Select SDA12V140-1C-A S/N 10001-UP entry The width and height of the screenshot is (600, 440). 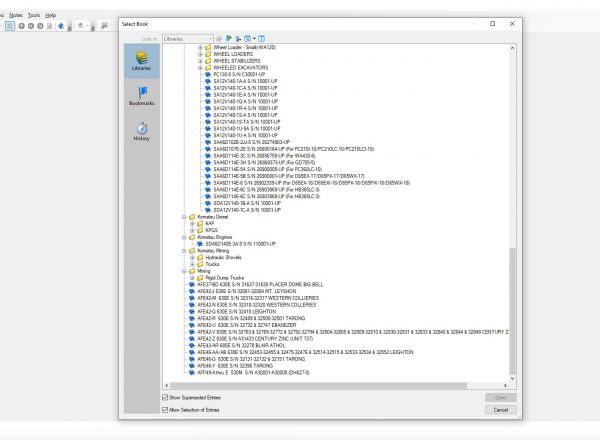247,210
